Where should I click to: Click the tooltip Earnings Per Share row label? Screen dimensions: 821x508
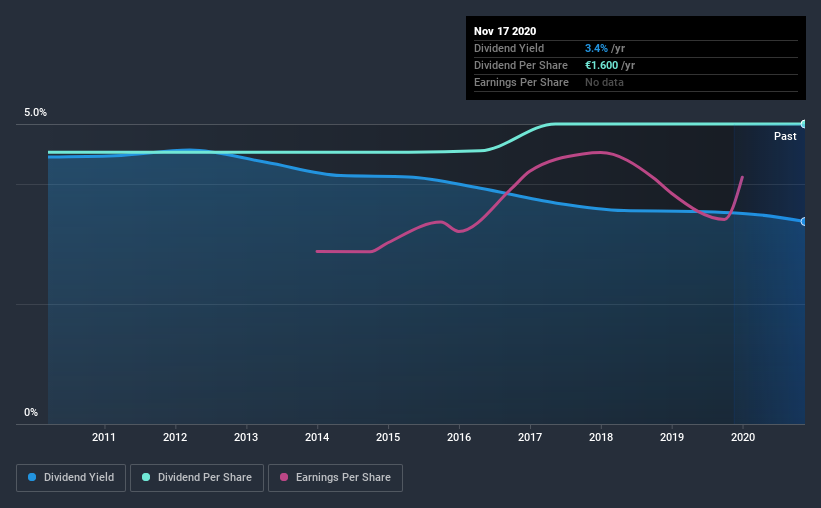point(521,82)
